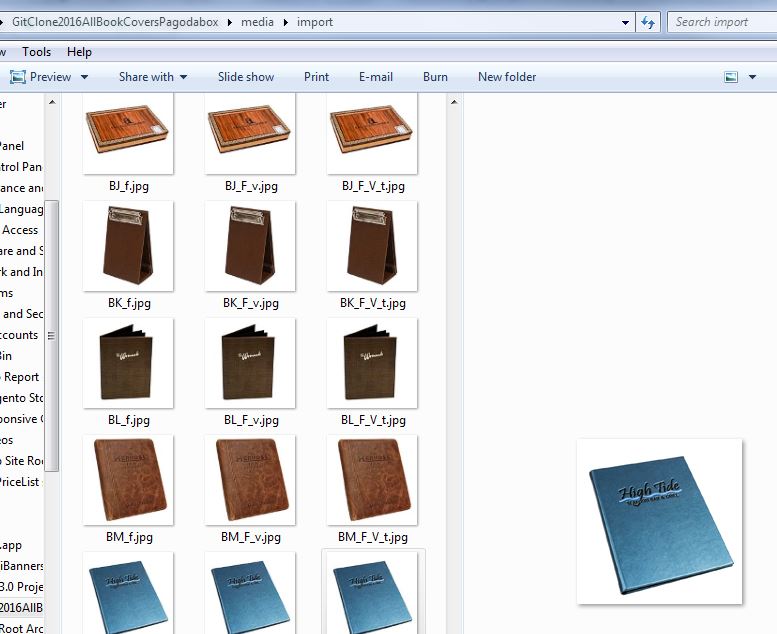
Task: Select Access item in navigation pane
Action: pyautogui.click(x=20, y=230)
